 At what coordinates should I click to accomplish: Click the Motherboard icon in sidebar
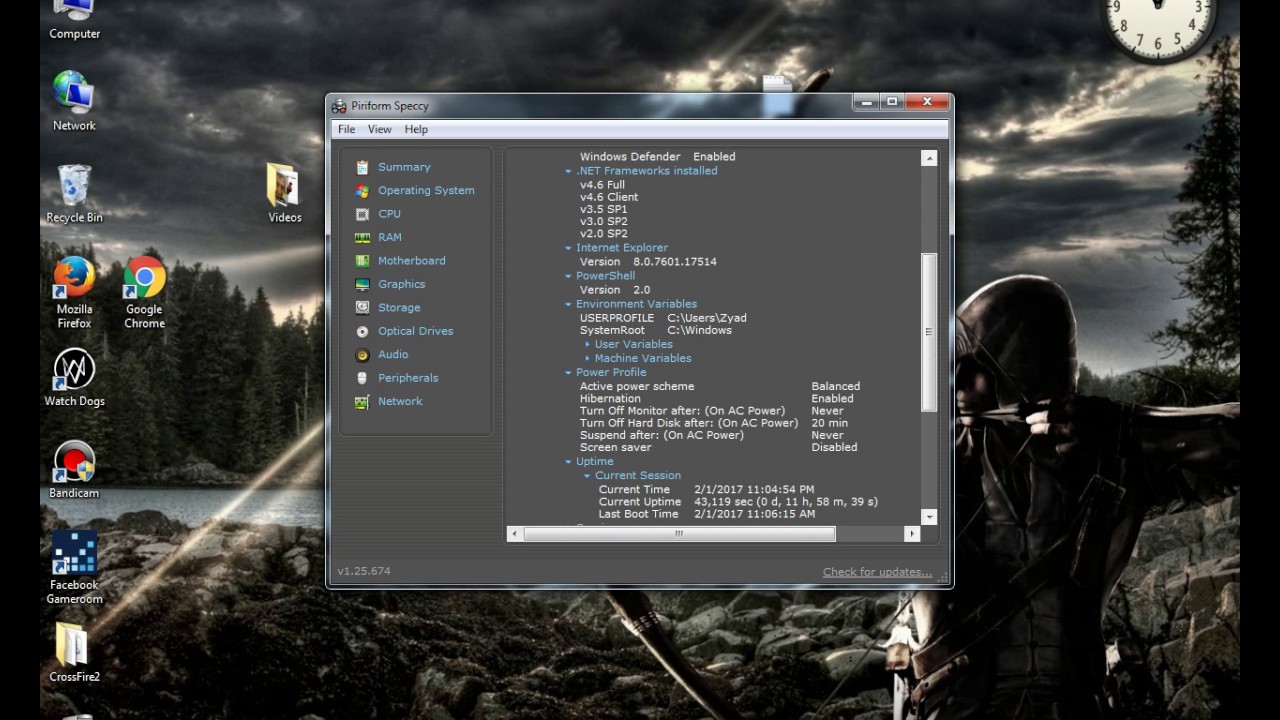click(x=362, y=261)
